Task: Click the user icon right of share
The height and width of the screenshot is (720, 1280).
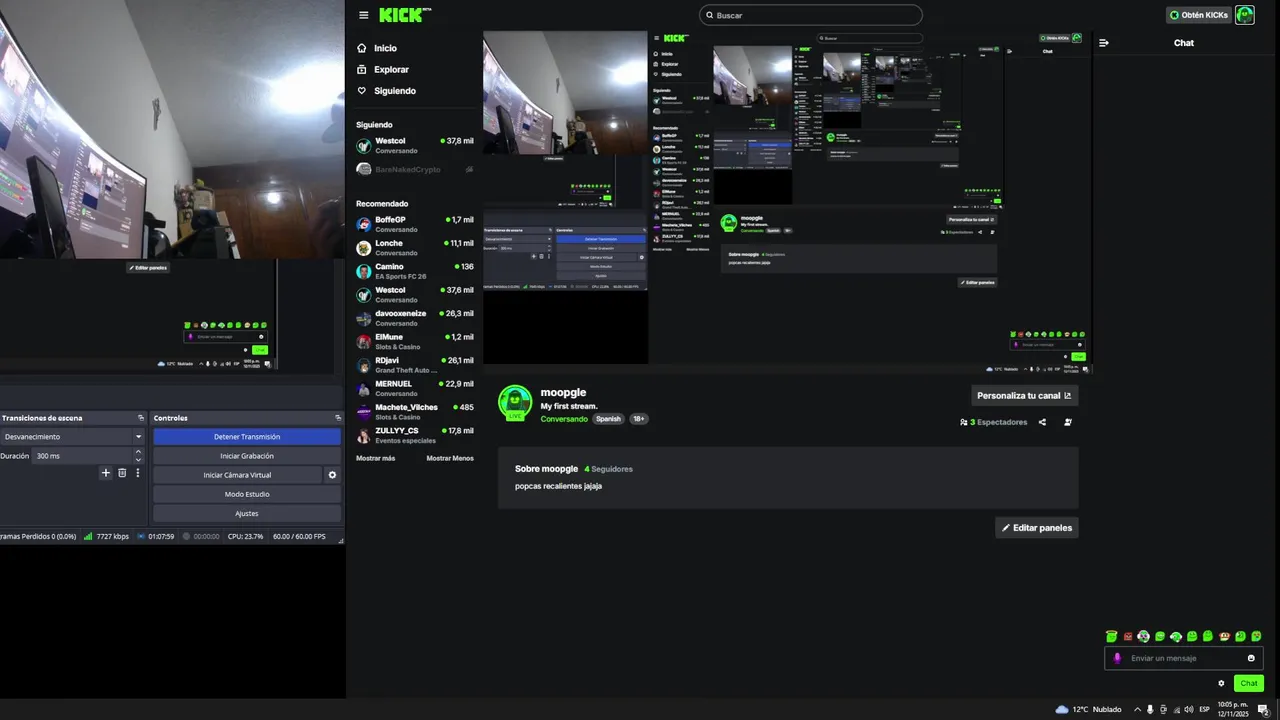Action: tap(1068, 422)
